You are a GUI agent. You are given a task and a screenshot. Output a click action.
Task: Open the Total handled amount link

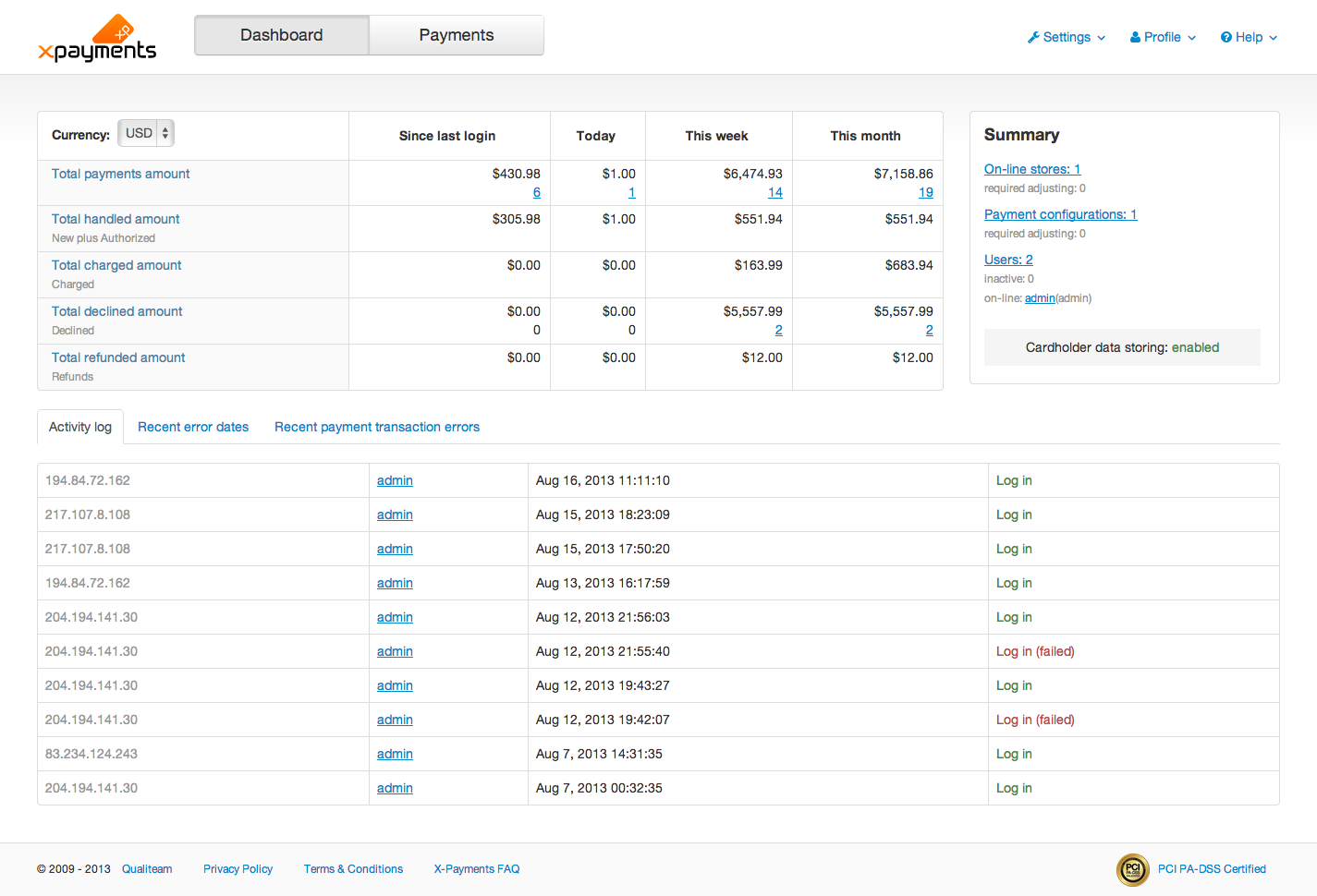116,219
